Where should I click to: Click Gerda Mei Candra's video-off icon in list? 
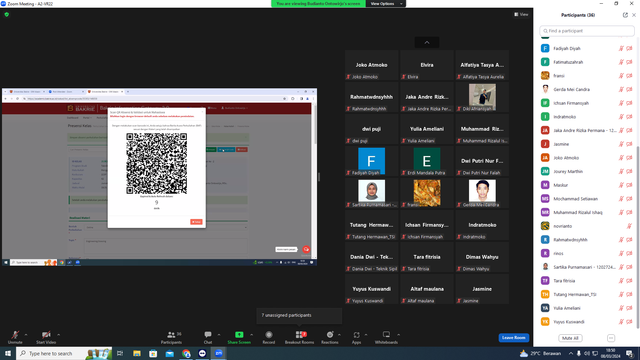click(629, 89)
